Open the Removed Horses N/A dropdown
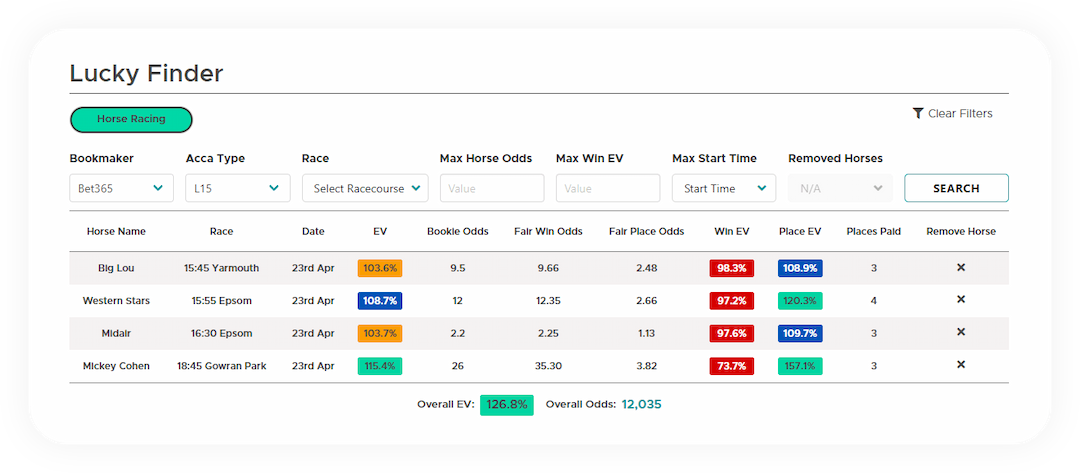This screenshot has width=1080, height=473. pyautogui.click(x=840, y=188)
